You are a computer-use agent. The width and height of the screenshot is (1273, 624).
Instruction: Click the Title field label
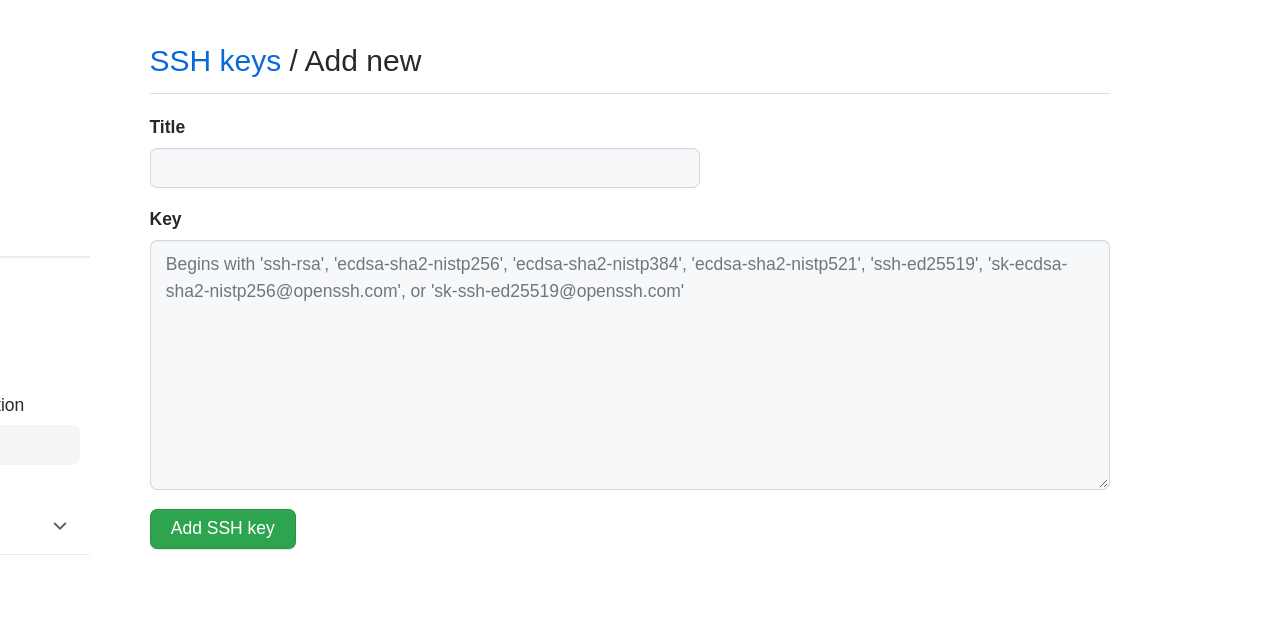pyautogui.click(x=167, y=127)
